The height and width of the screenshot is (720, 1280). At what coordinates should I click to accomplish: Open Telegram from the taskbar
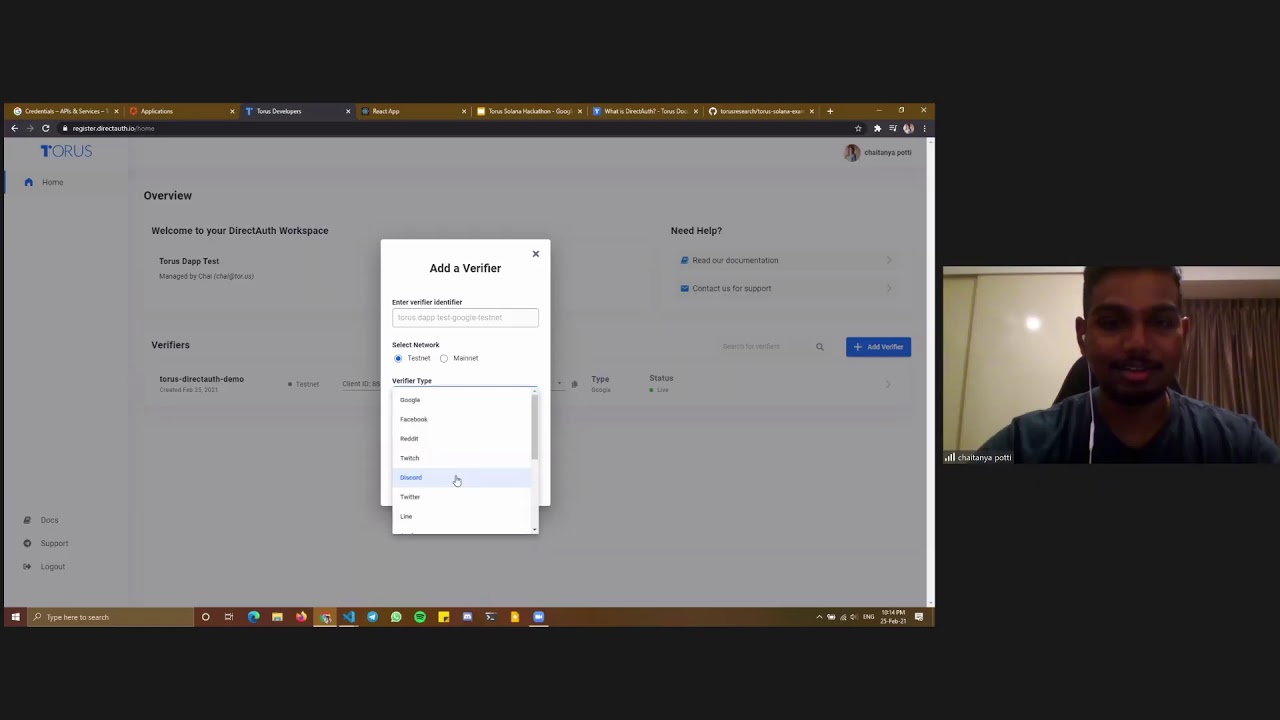tap(372, 617)
